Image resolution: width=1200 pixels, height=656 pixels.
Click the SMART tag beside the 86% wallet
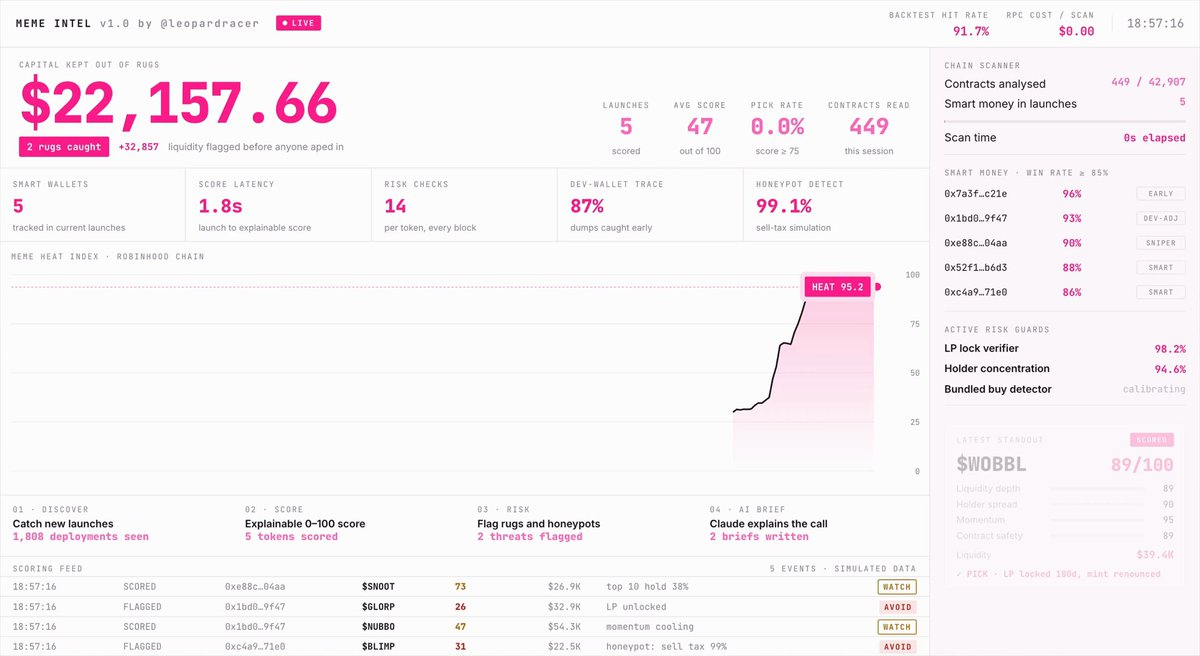coord(1161,292)
